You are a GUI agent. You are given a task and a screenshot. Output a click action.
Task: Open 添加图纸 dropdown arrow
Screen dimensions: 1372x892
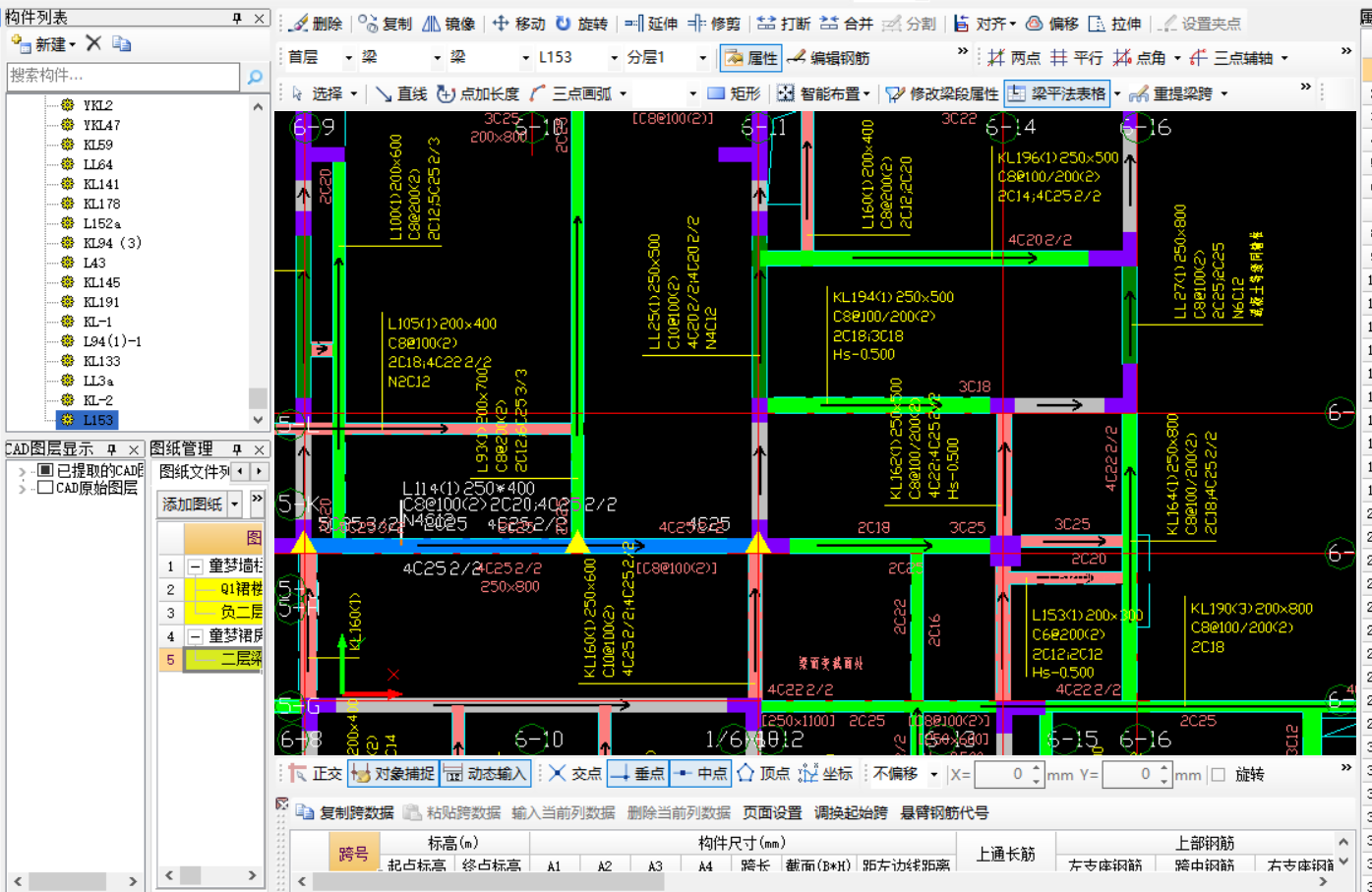[234, 505]
